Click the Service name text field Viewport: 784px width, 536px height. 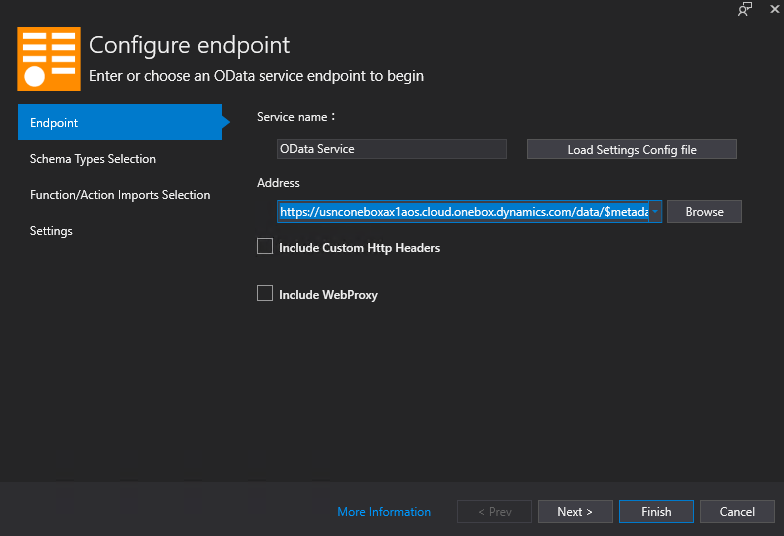coord(392,149)
